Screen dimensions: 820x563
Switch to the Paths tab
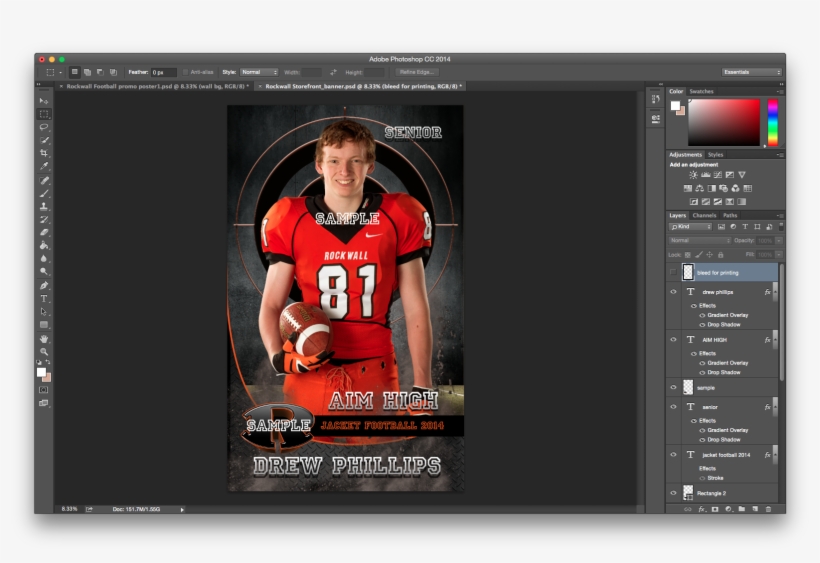730,215
